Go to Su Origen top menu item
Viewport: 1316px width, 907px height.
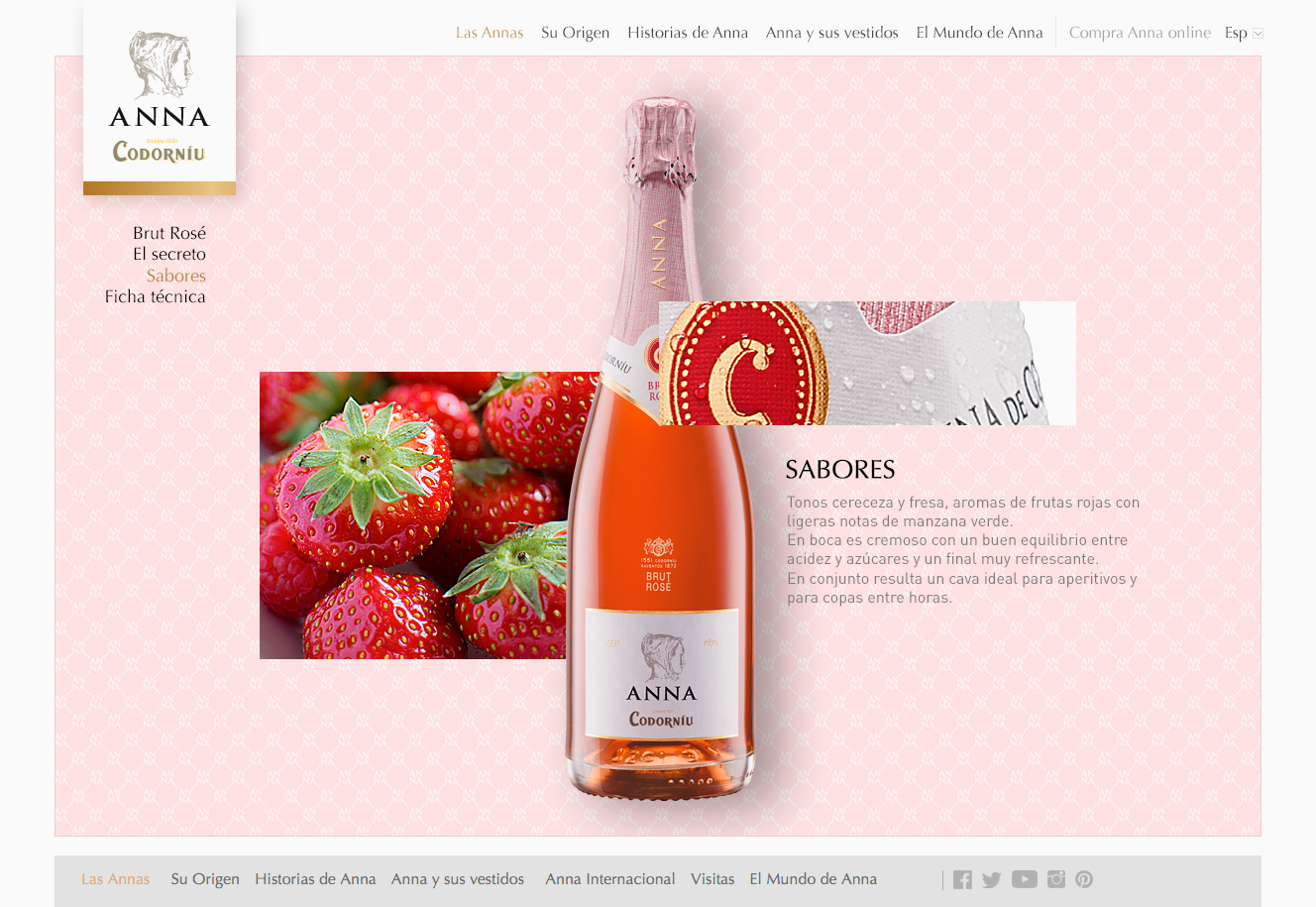576,33
